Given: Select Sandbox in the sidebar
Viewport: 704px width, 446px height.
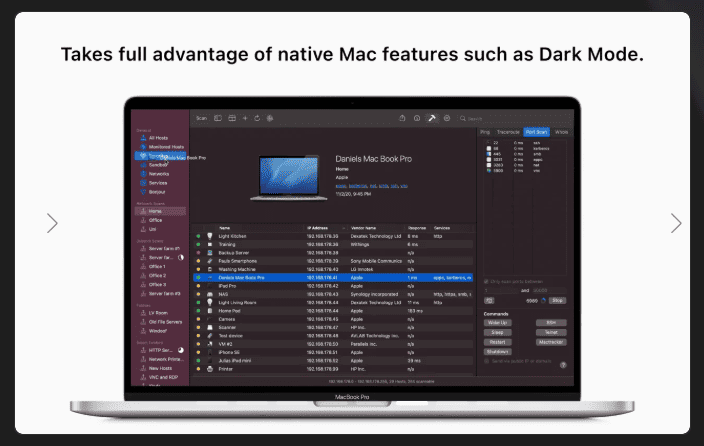Looking at the screenshot, I should 161,165.
